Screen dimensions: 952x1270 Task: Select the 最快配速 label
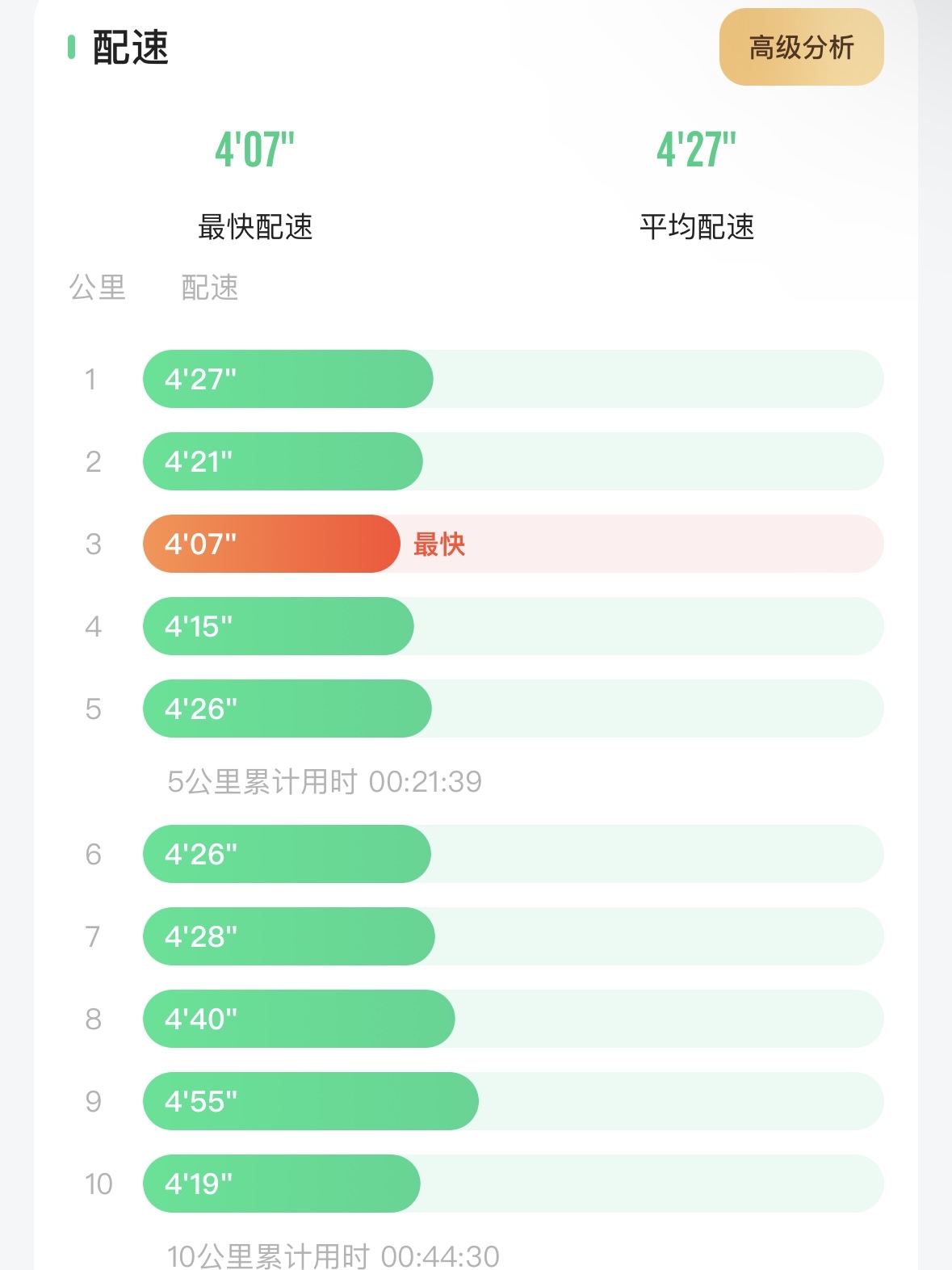click(x=255, y=227)
